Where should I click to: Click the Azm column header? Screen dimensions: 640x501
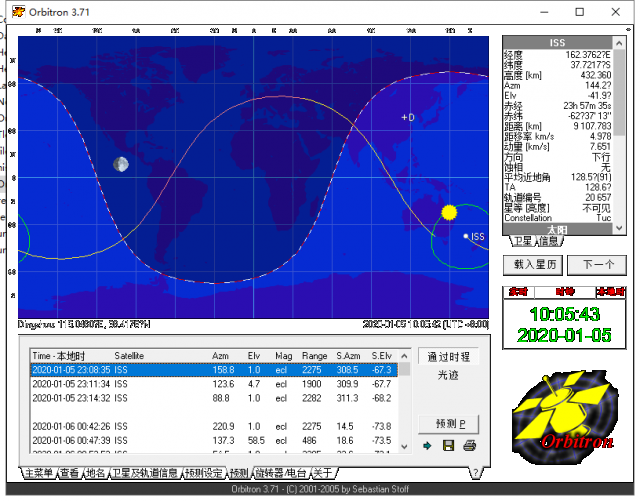220,356
